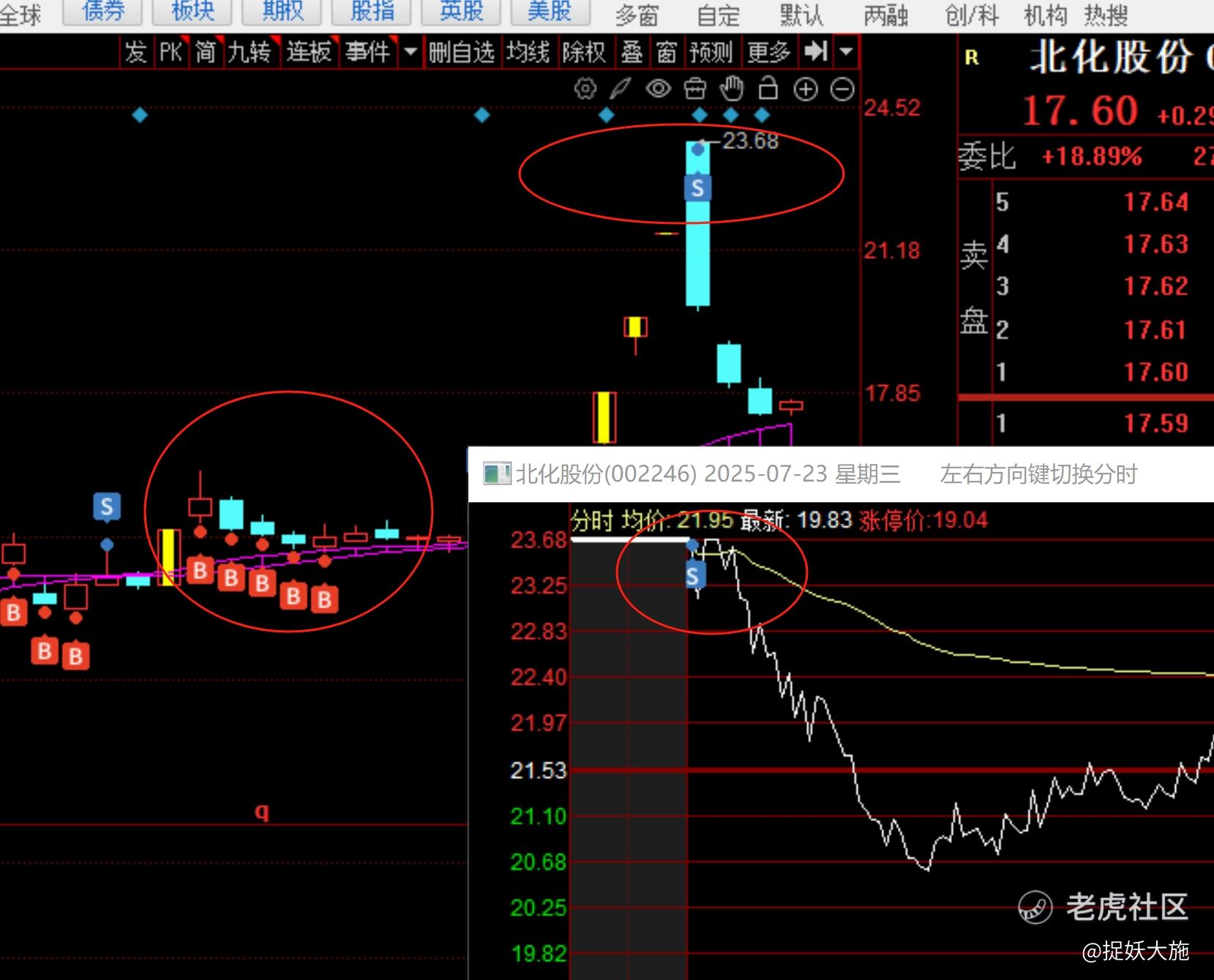Click the 委比 +18.89% value
The width and height of the screenshot is (1214, 980).
tap(1091, 157)
